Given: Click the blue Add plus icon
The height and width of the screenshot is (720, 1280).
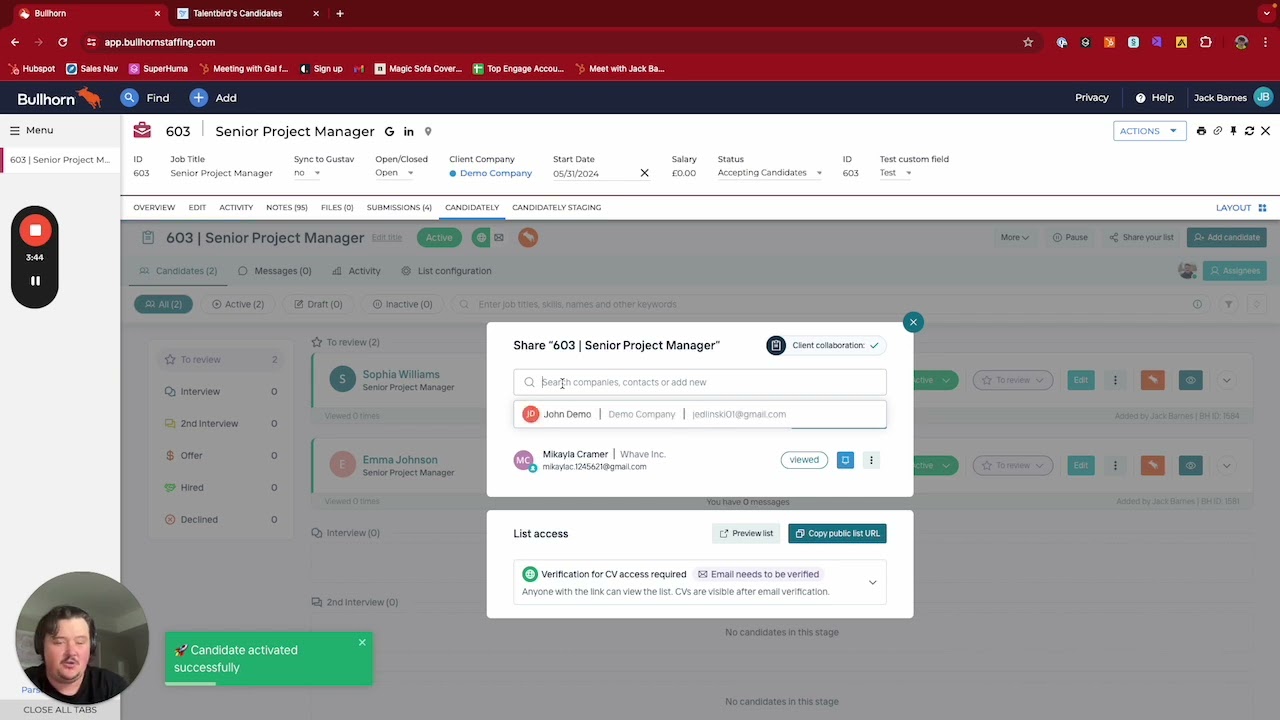Looking at the screenshot, I should point(198,98).
